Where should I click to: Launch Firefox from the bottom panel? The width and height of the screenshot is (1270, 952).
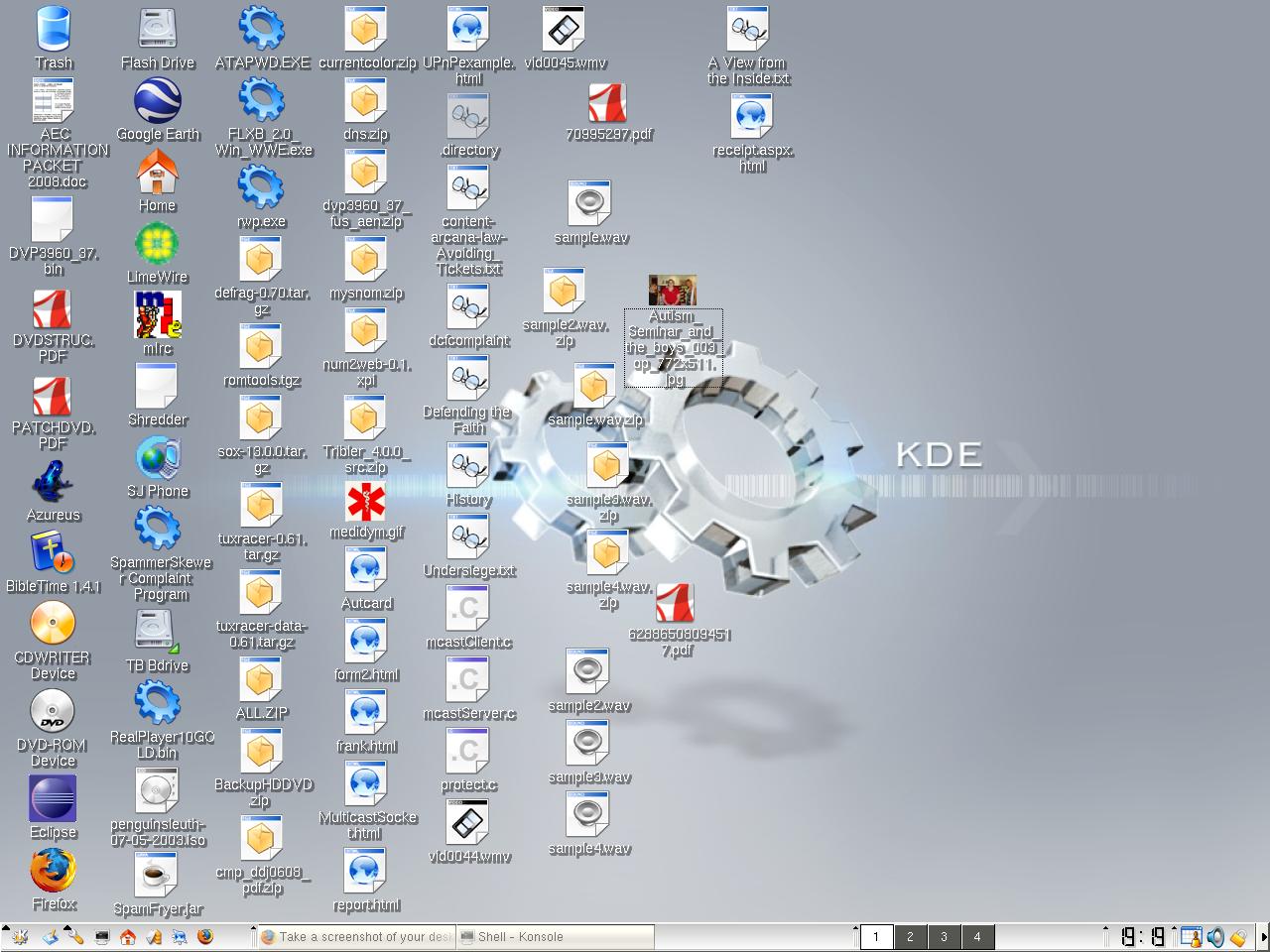205,936
